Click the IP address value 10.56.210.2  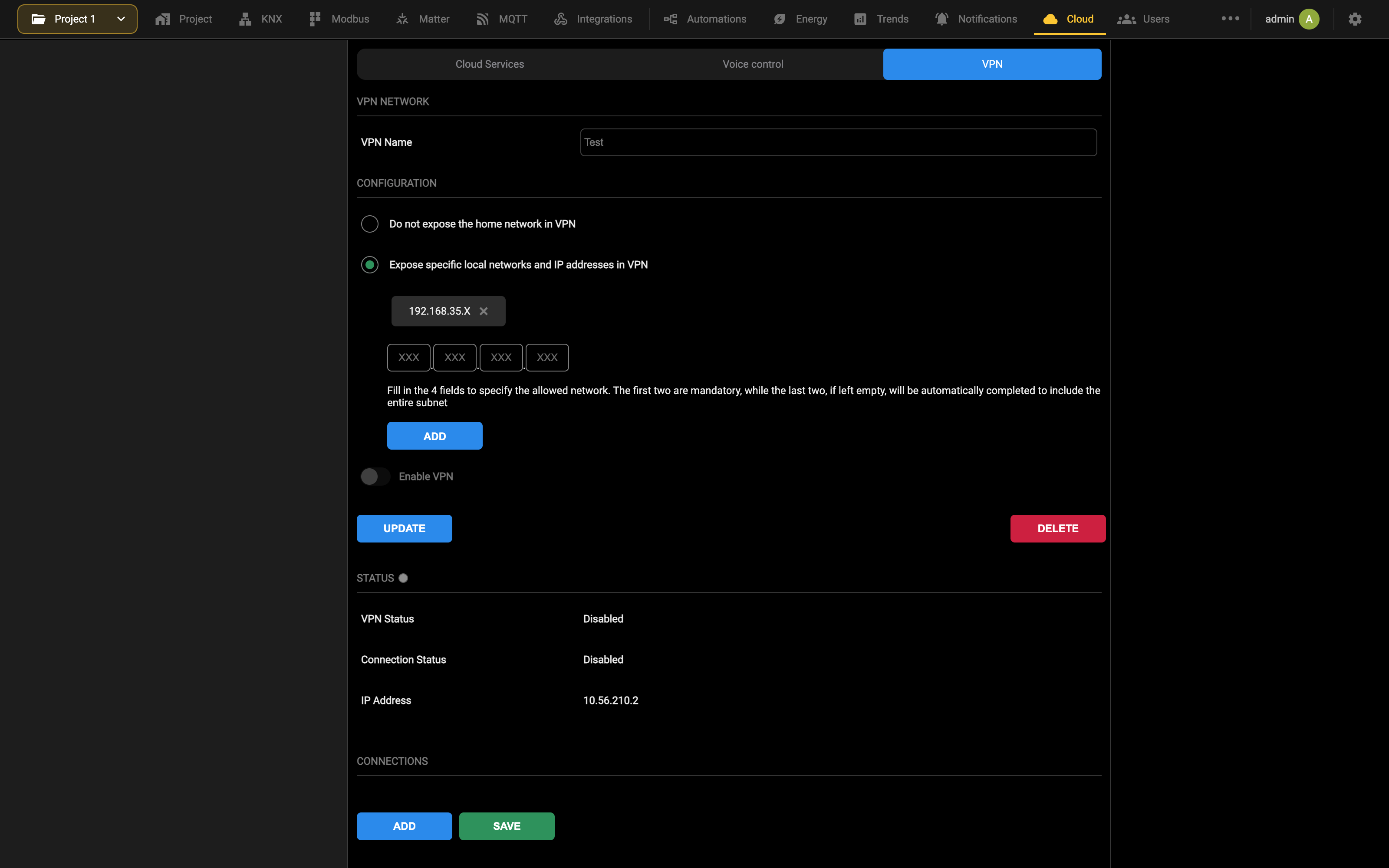(x=611, y=700)
